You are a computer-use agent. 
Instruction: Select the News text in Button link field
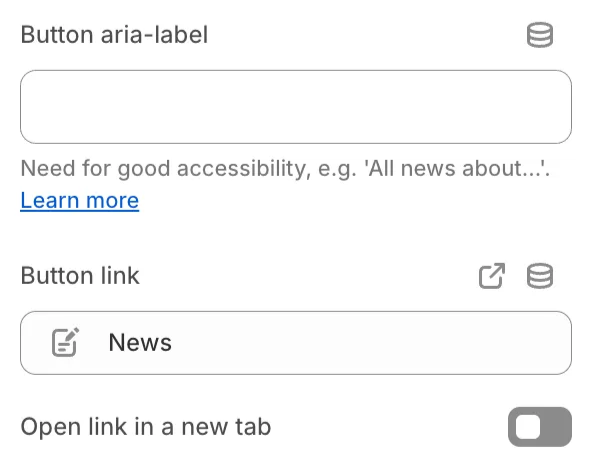coord(140,343)
